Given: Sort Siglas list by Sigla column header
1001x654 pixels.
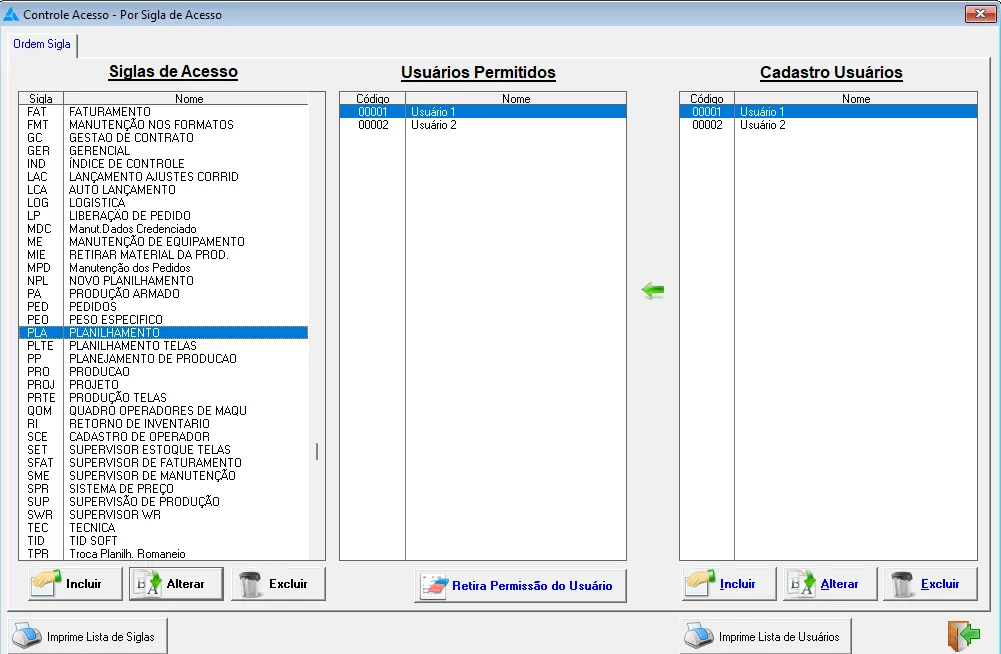Looking at the screenshot, I should 41,99.
